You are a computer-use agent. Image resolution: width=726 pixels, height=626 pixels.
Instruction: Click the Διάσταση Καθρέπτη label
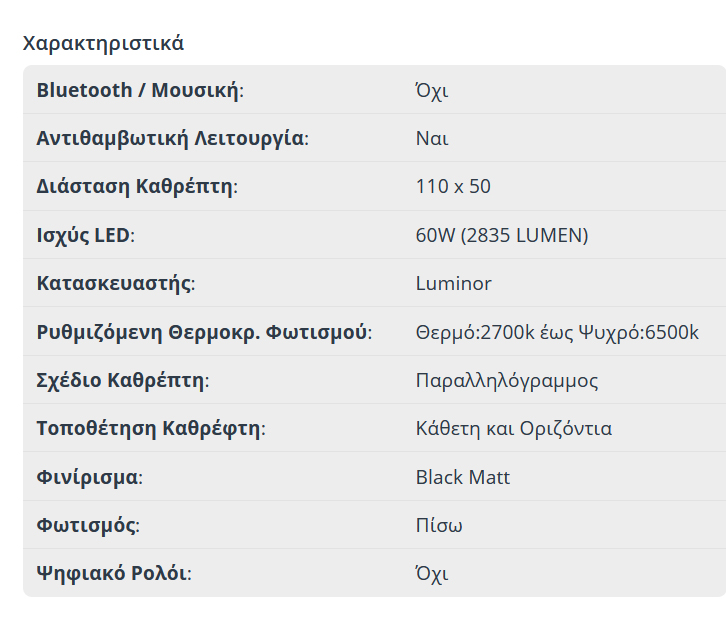pyautogui.click(x=136, y=186)
